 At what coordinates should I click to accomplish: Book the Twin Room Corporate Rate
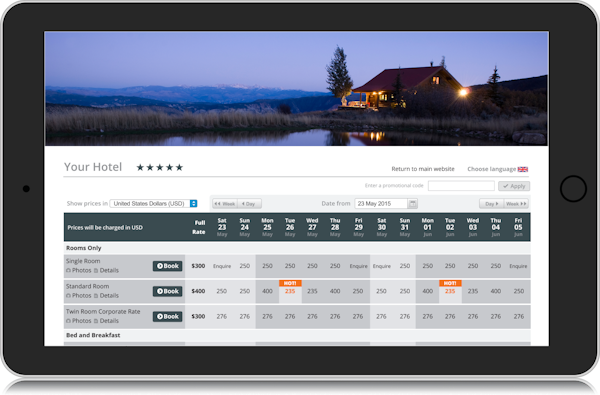click(x=168, y=317)
